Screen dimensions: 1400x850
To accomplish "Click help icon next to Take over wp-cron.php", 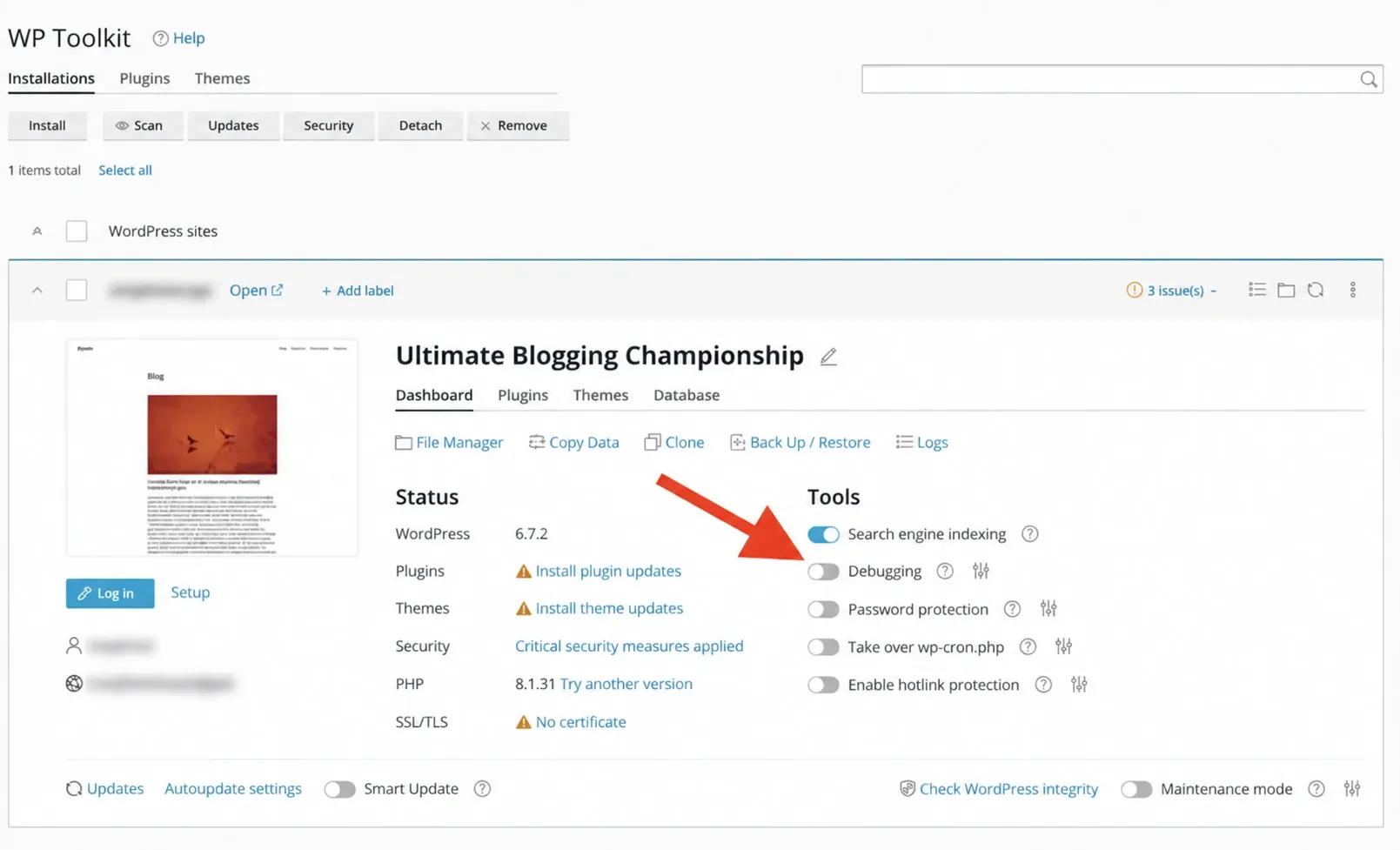I will click(1028, 646).
